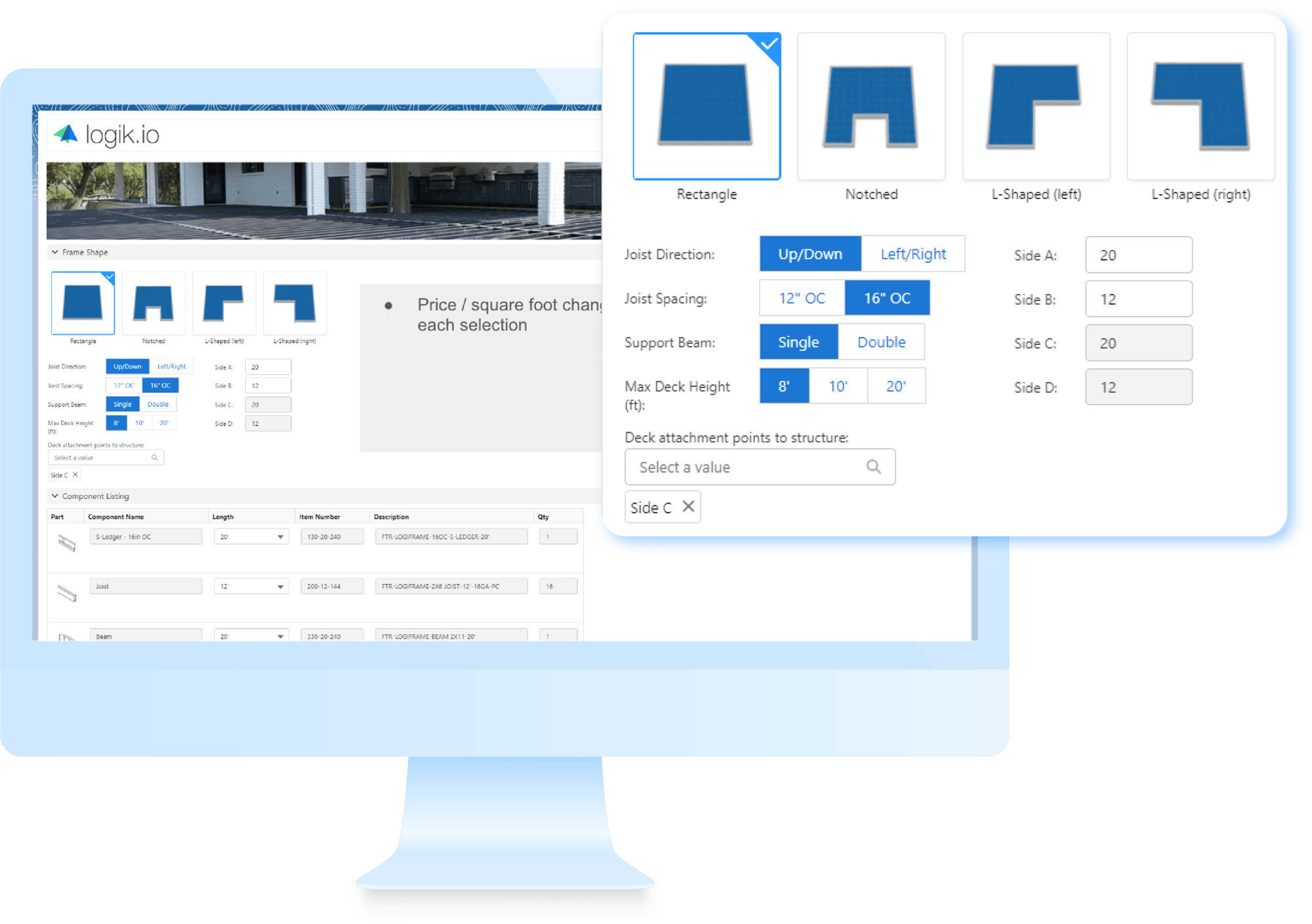The image size is (1312, 924).
Task: Click the Beam component name field
Action: point(146,635)
